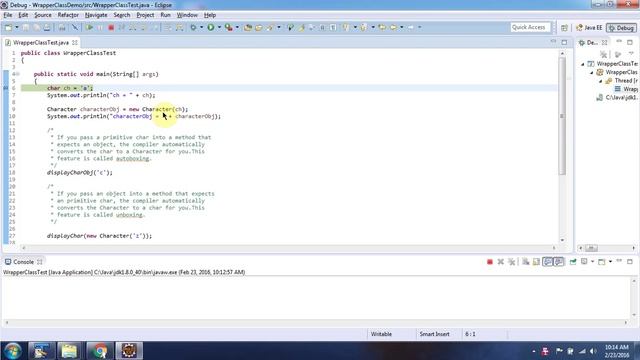Collapse the Thread tree node
The height and width of the screenshot is (360, 640).
(x=601, y=81)
